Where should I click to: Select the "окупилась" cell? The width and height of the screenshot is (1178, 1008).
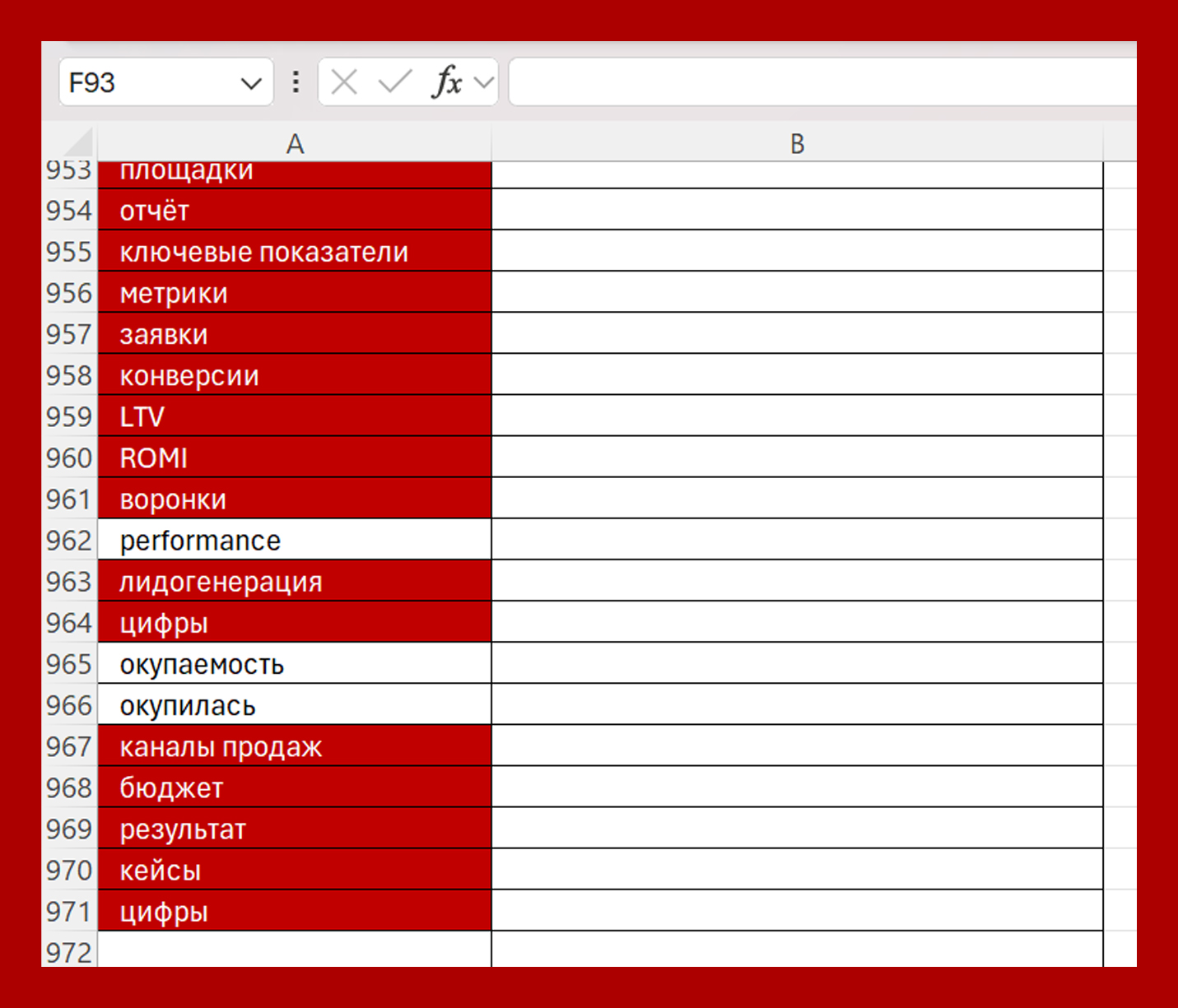click(295, 704)
